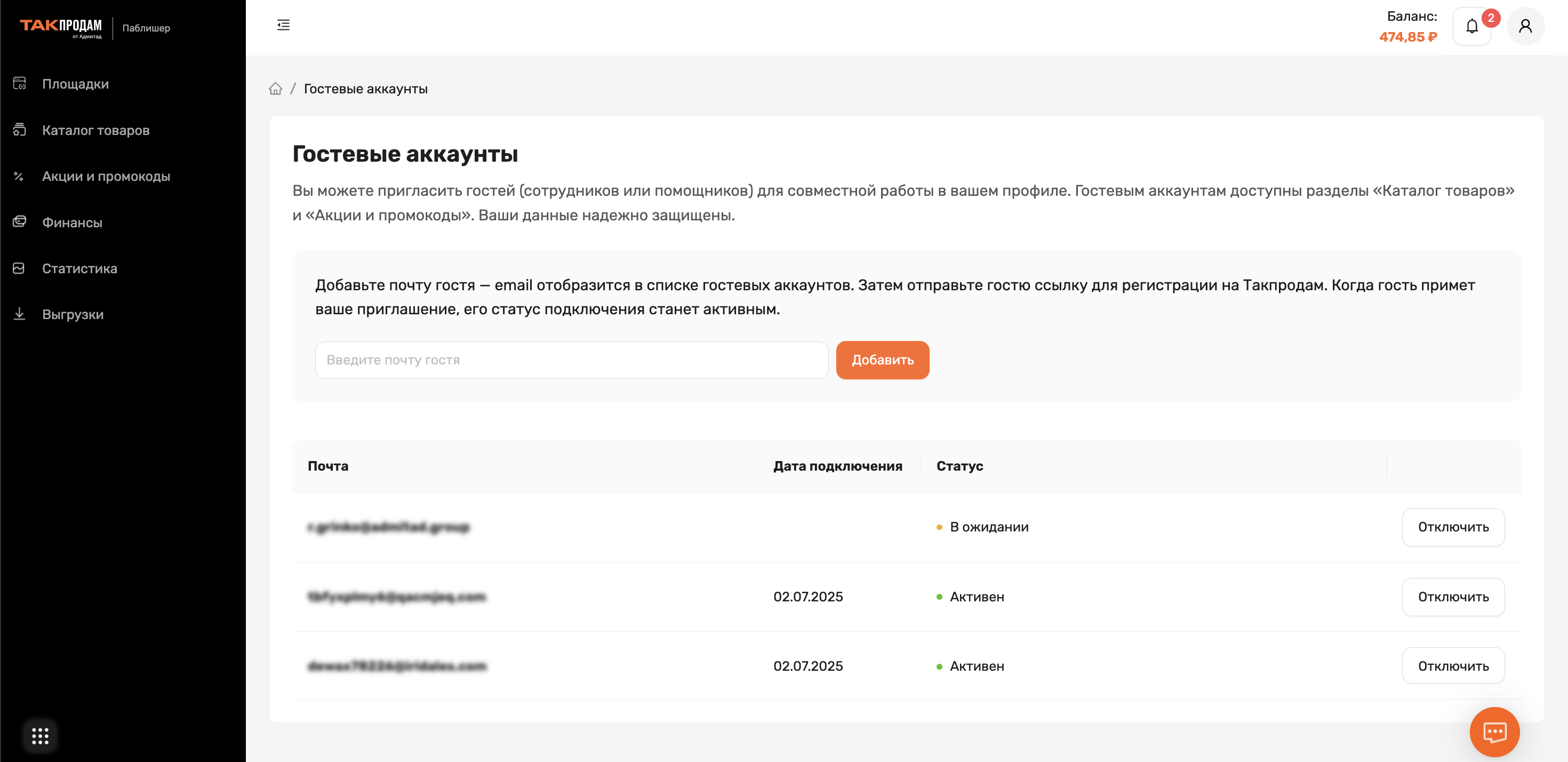This screenshot has width=1568, height=762.
Task: Disable the last guest account in list
Action: pos(1453,666)
